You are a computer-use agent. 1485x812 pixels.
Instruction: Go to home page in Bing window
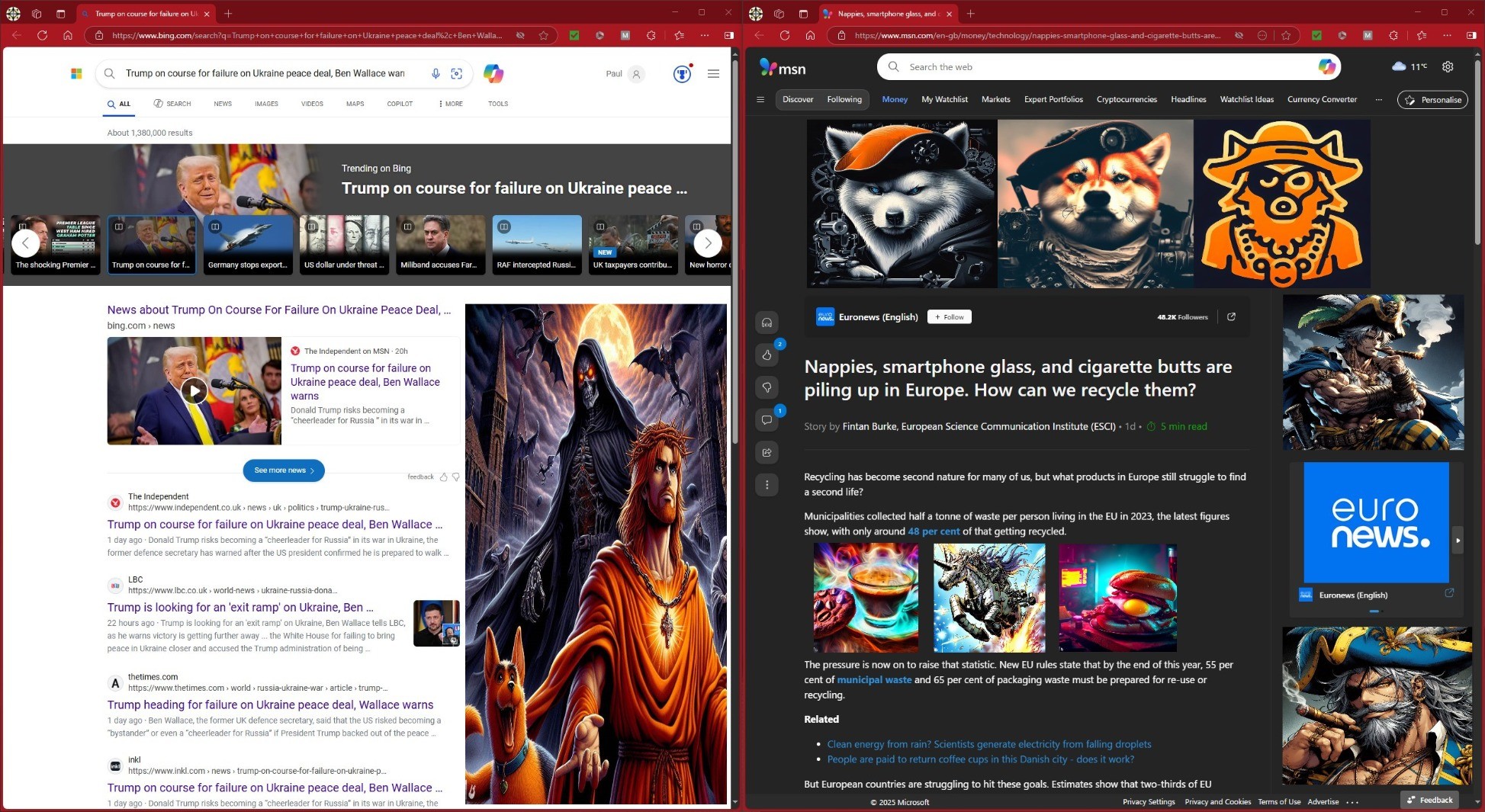pyautogui.click(x=68, y=35)
